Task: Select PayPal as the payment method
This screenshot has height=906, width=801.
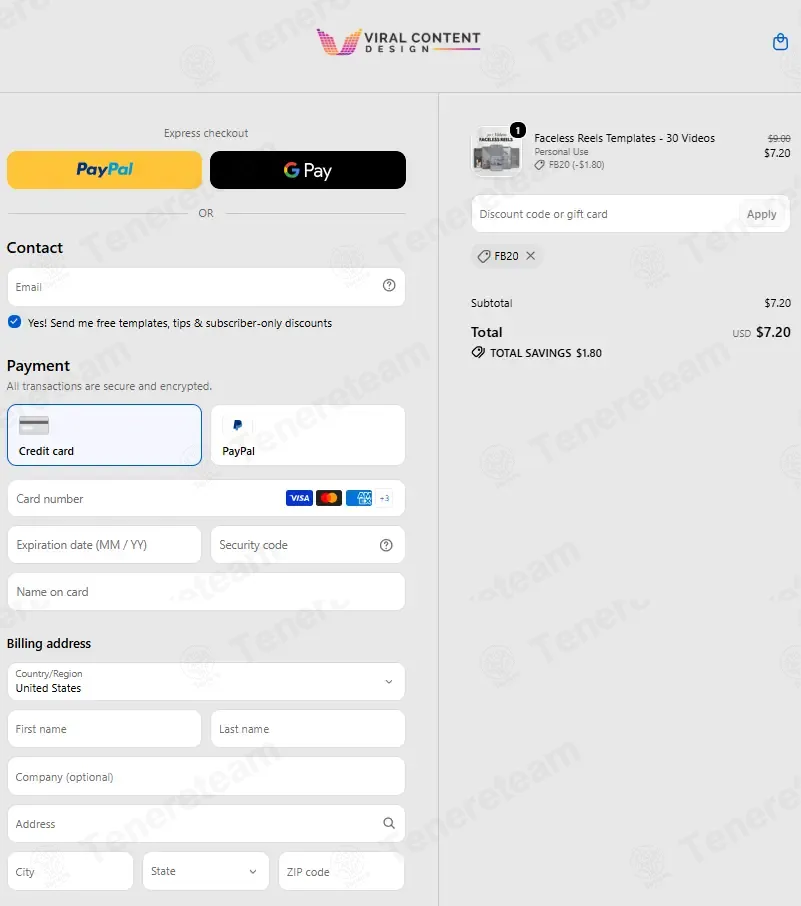Action: coord(308,435)
